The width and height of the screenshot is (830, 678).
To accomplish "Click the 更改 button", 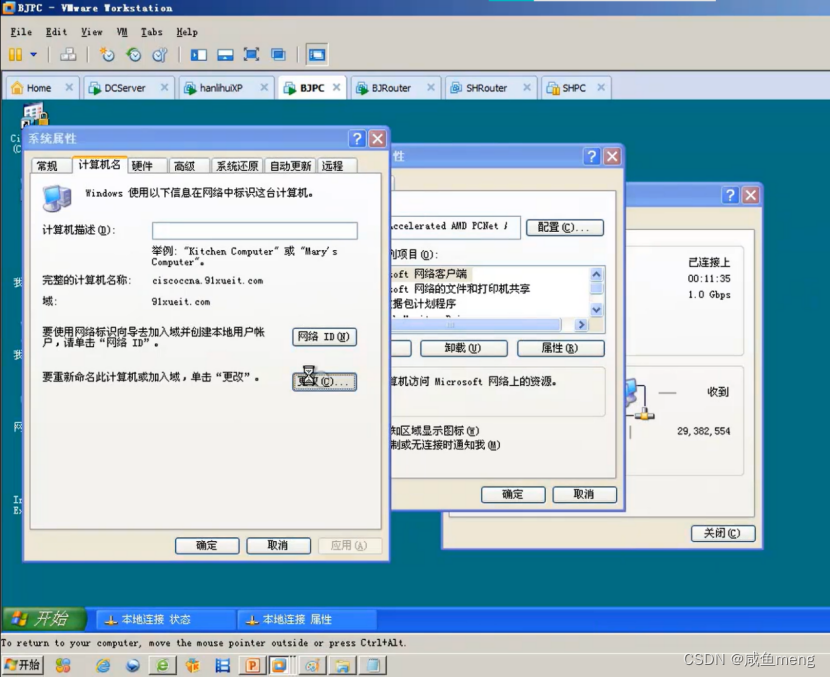I will (324, 382).
